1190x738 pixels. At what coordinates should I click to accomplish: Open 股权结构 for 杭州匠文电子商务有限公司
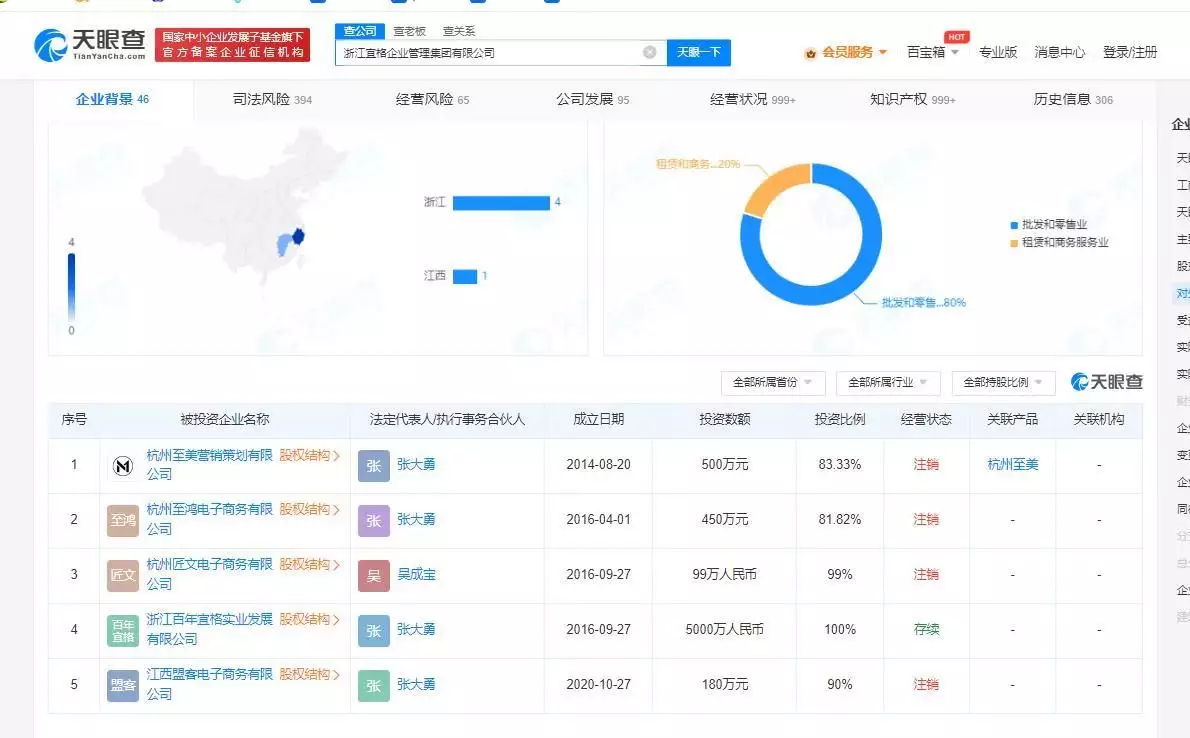click(x=309, y=565)
